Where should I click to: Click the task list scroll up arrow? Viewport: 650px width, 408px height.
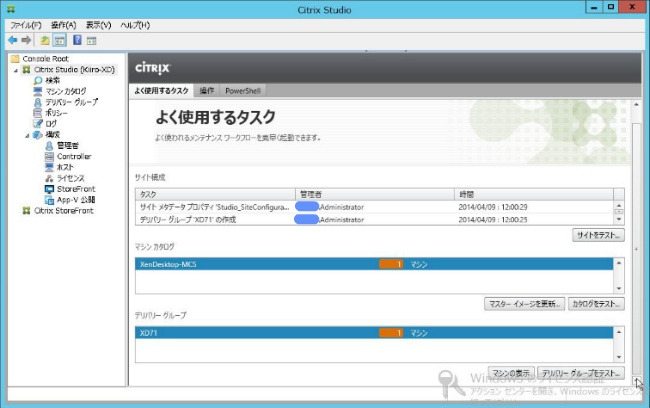619,206
